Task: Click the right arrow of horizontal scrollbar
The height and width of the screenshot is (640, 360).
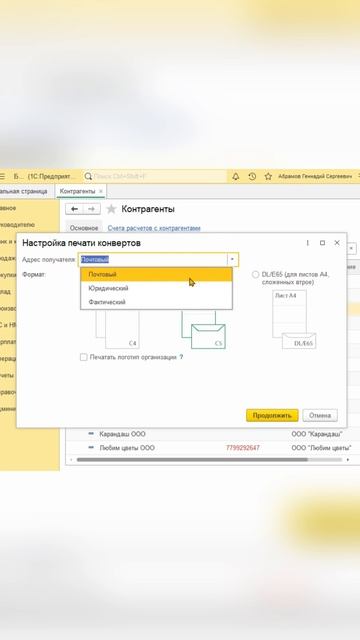Action: (x=348, y=460)
